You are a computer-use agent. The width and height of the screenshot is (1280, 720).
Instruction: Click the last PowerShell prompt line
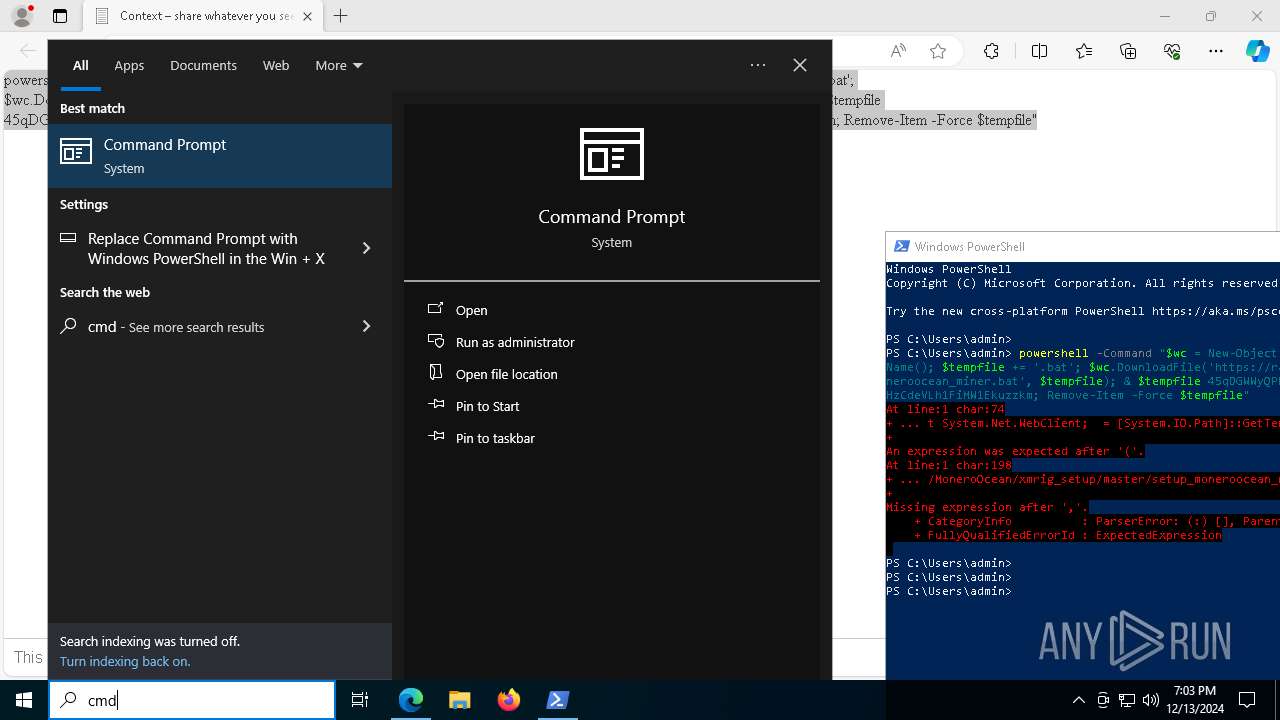949,591
